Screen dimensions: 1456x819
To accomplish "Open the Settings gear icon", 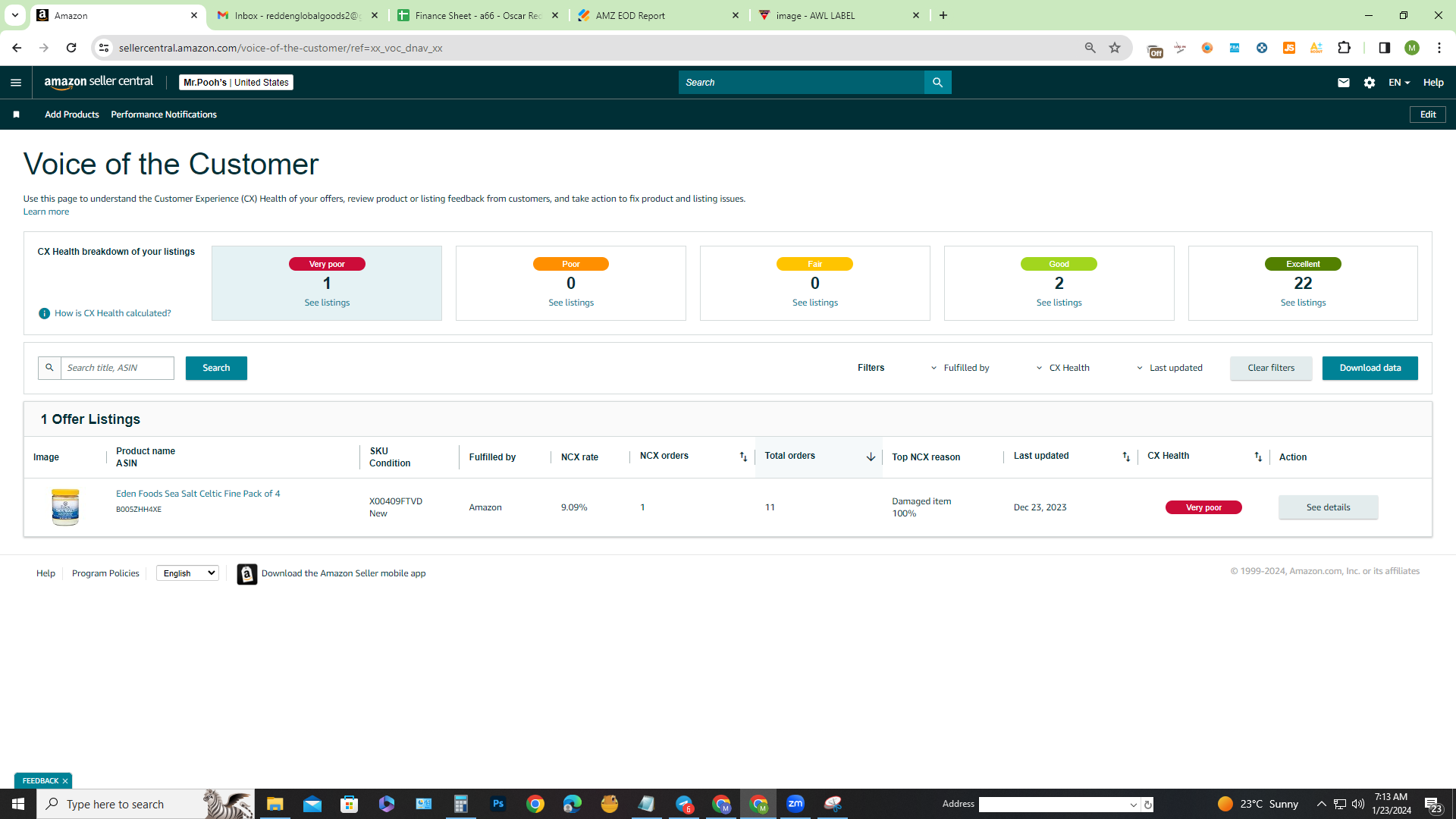I will coord(1370,83).
